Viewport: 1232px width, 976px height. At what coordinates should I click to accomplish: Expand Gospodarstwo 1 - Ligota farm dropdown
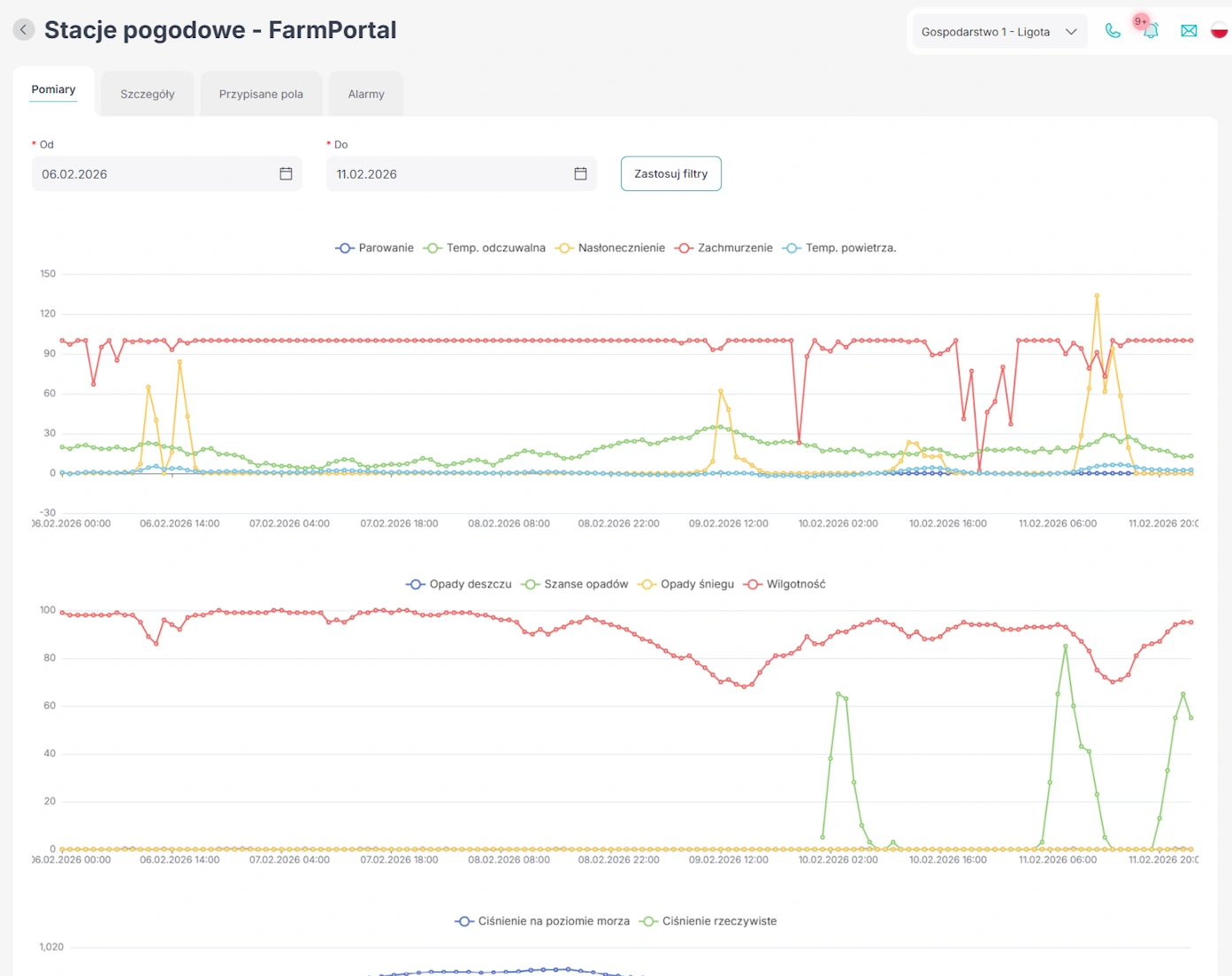tap(999, 32)
